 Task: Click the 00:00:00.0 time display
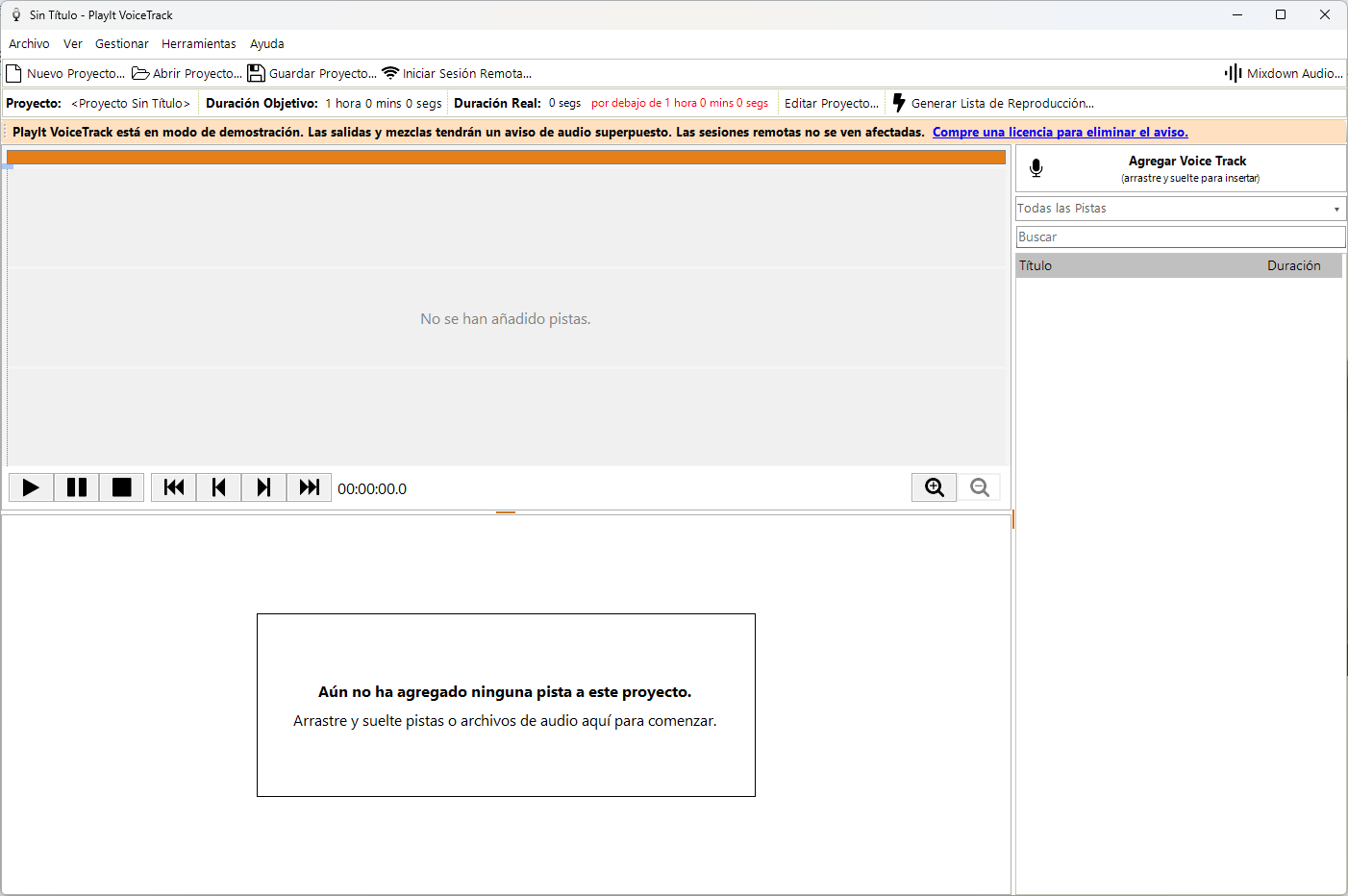point(372,489)
